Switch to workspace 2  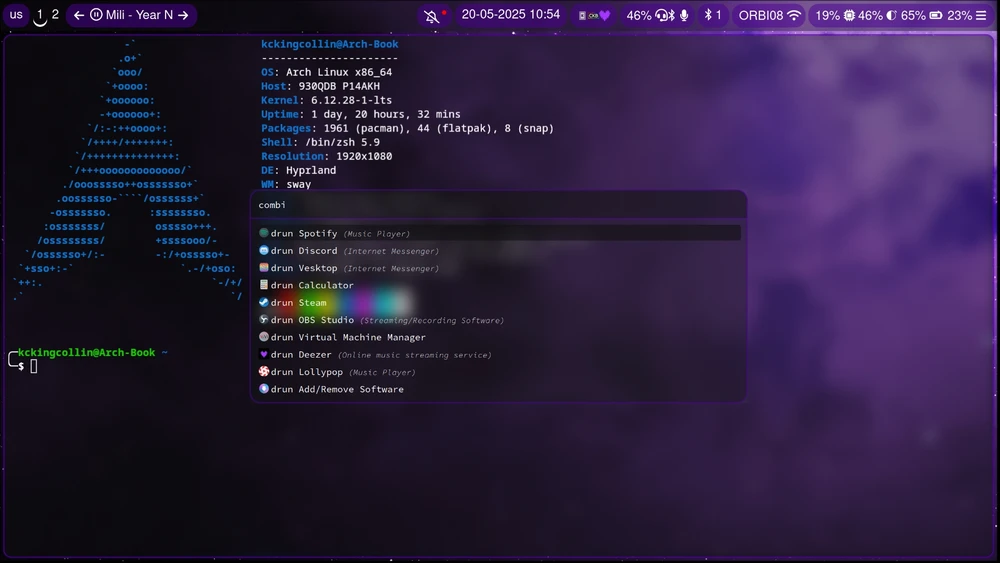tap(55, 15)
